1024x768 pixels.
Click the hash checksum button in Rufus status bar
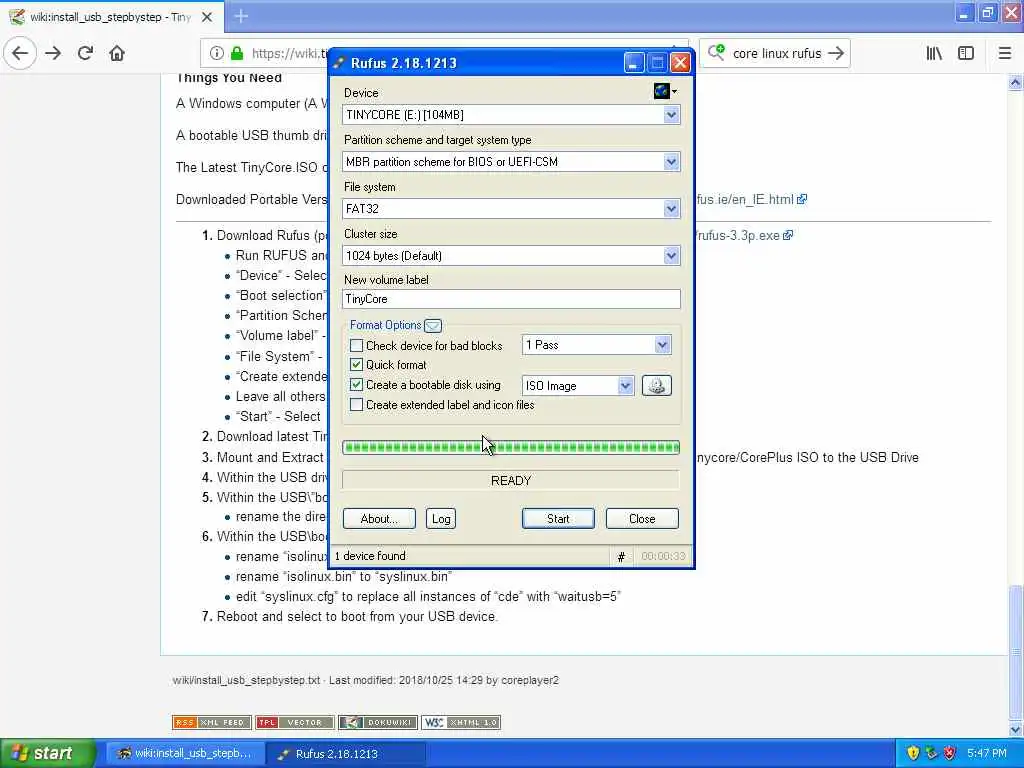click(x=621, y=556)
